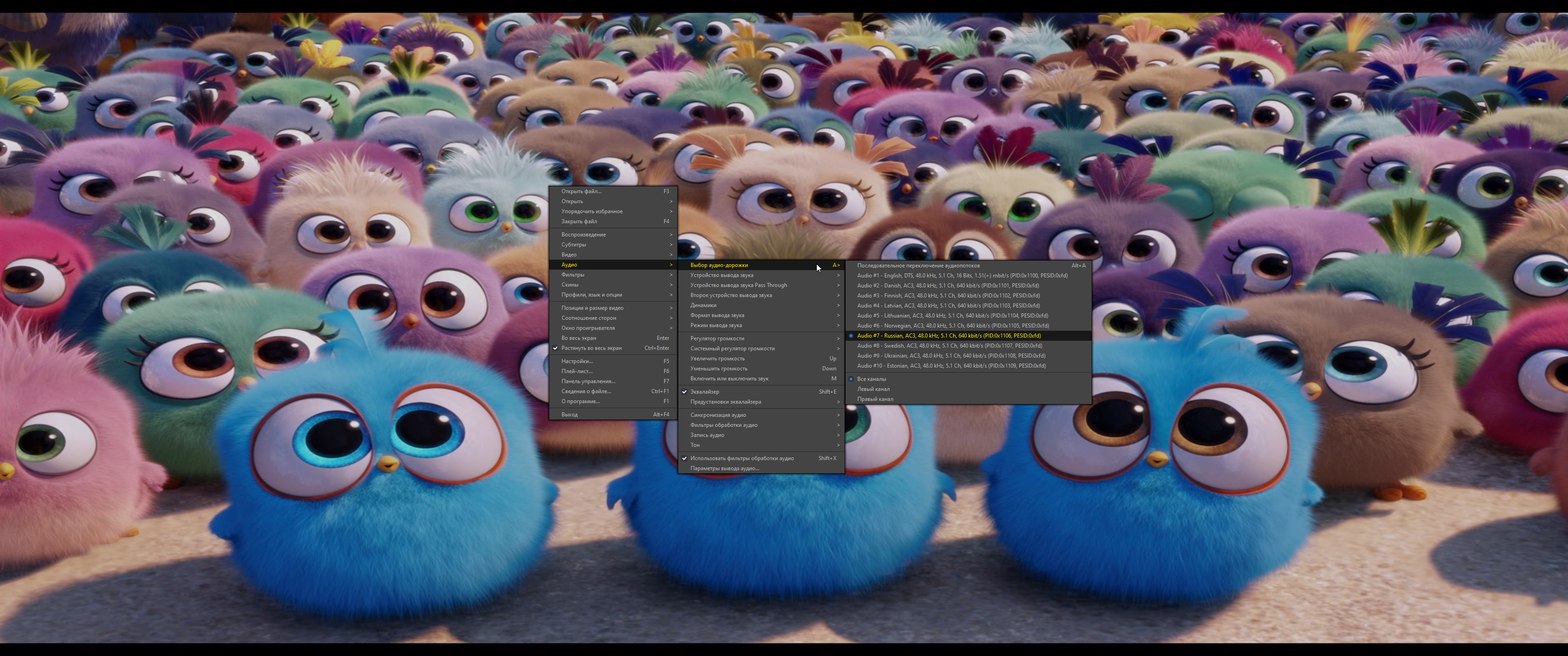The height and width of the screenshot is (656, 1568).
Task: Toggle 'Использовать фильтры обработки аудио' checkbox
Action: (762, 458)
